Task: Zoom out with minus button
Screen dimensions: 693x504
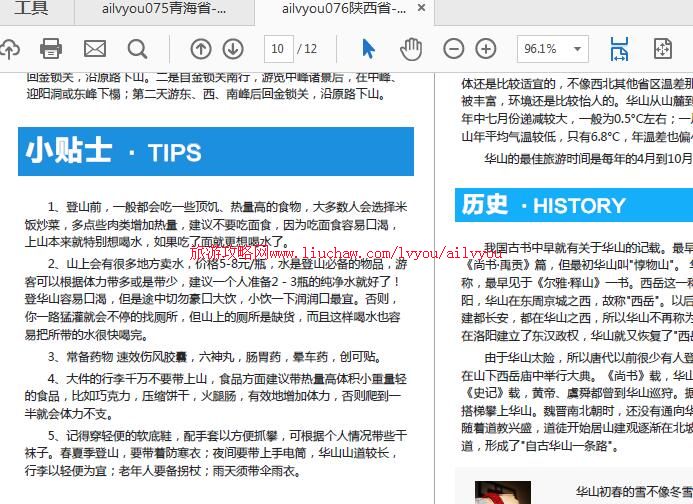Action: coord(454,49)
